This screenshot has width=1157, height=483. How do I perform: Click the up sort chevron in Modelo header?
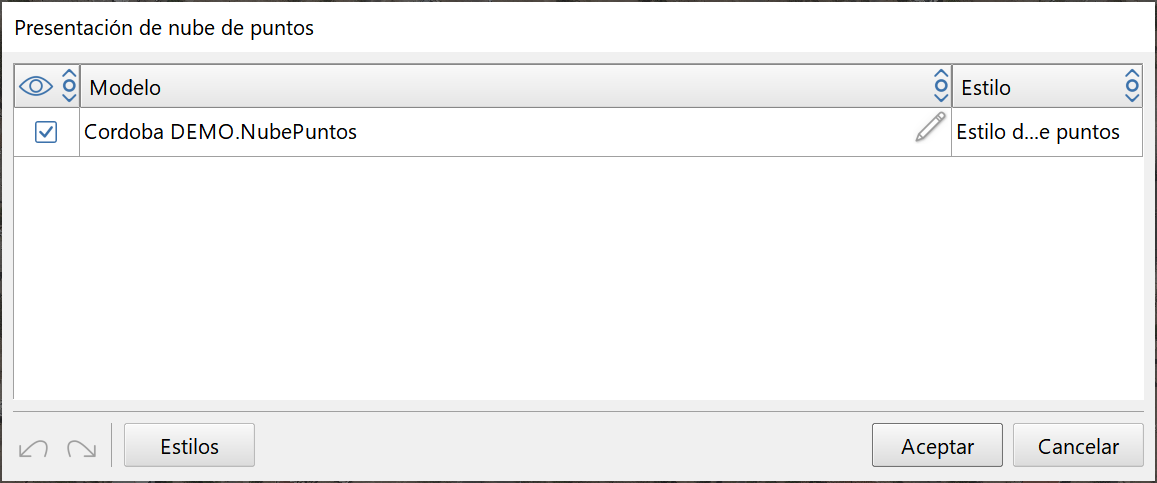coord(940,76)
